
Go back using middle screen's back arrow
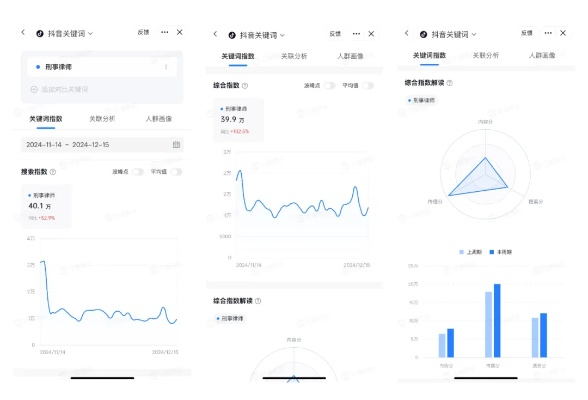click(x=215, y=34)
